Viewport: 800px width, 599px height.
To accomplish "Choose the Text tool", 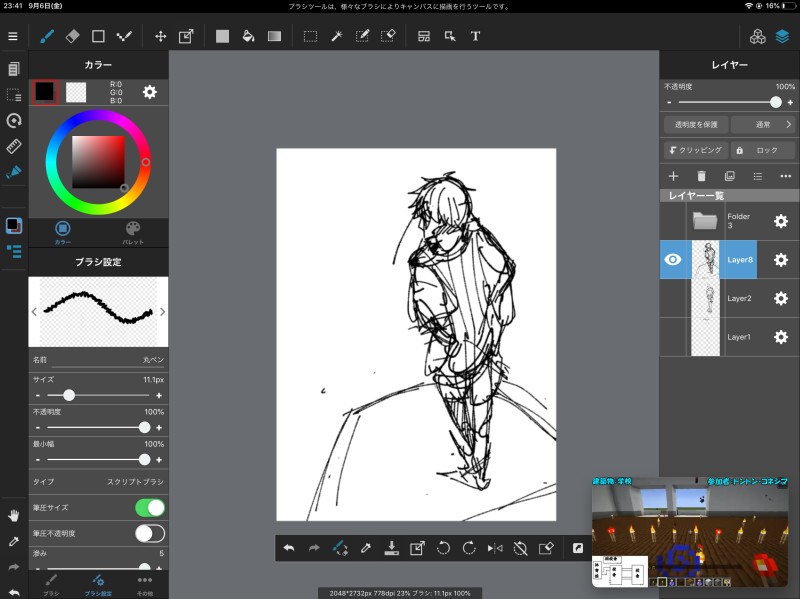I will [x=475, y=36].
